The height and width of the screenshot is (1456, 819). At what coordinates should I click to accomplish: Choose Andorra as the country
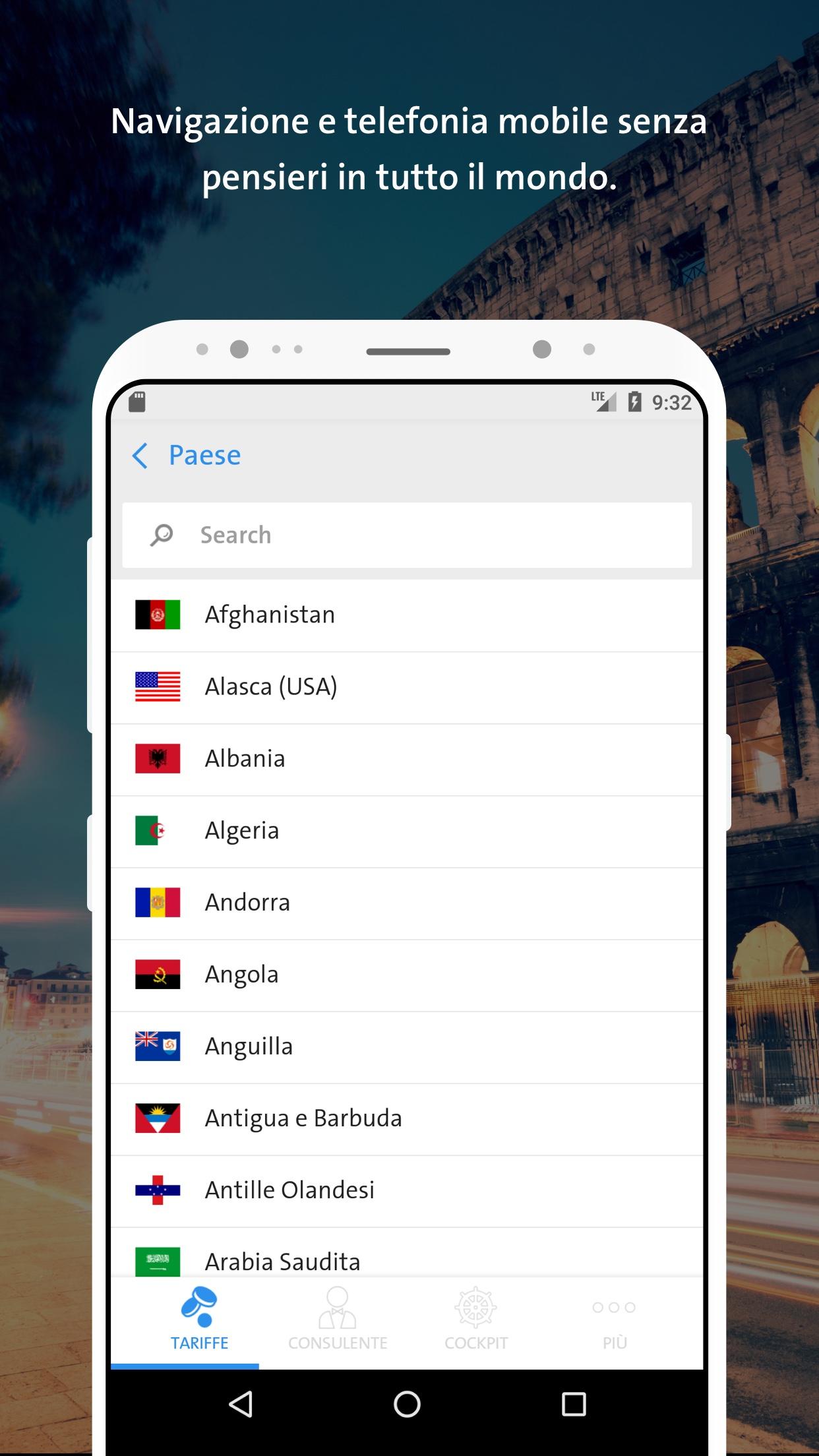tap(407, 903)
